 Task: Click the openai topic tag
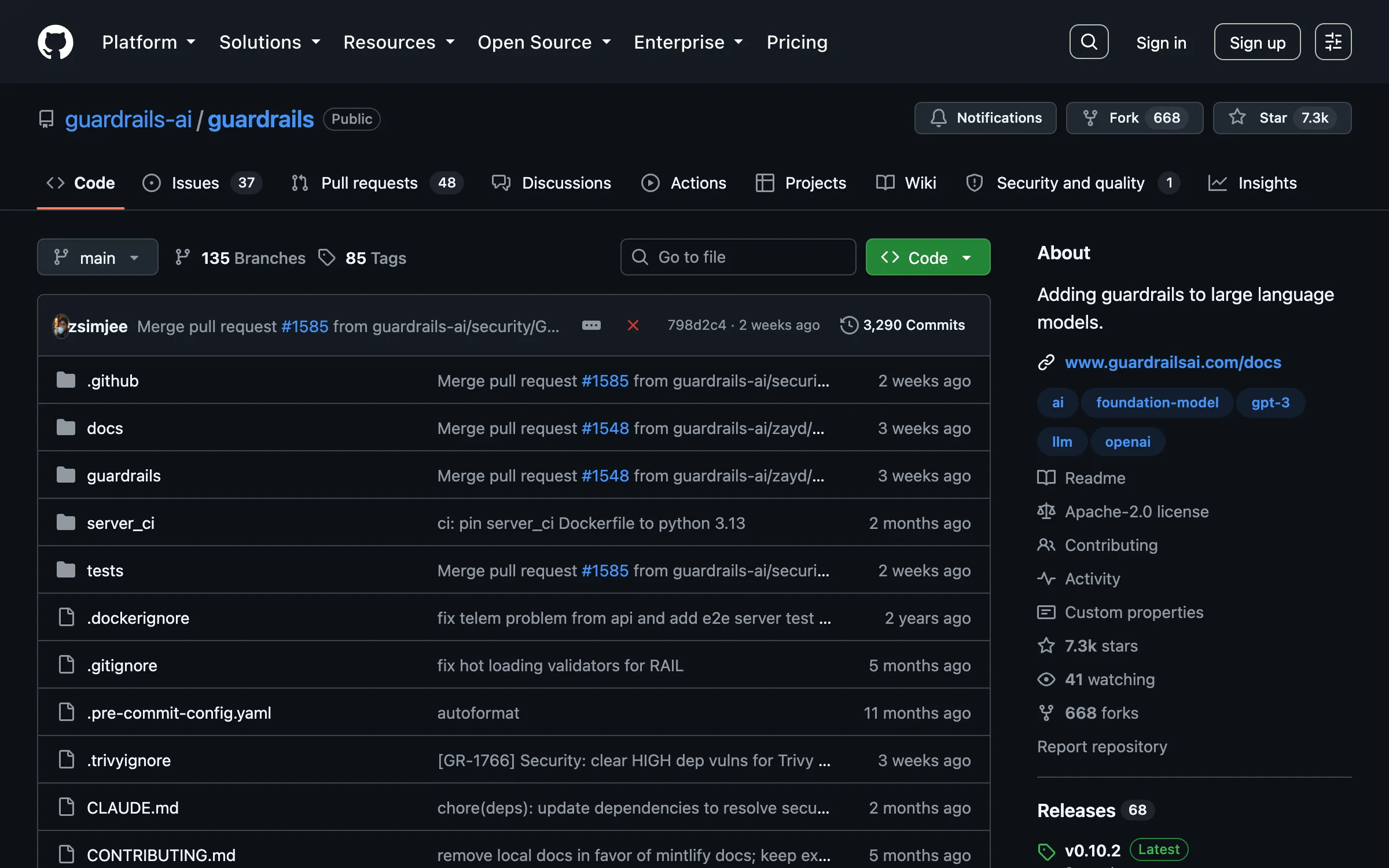pyautogui.click(x=1127, y=442)
